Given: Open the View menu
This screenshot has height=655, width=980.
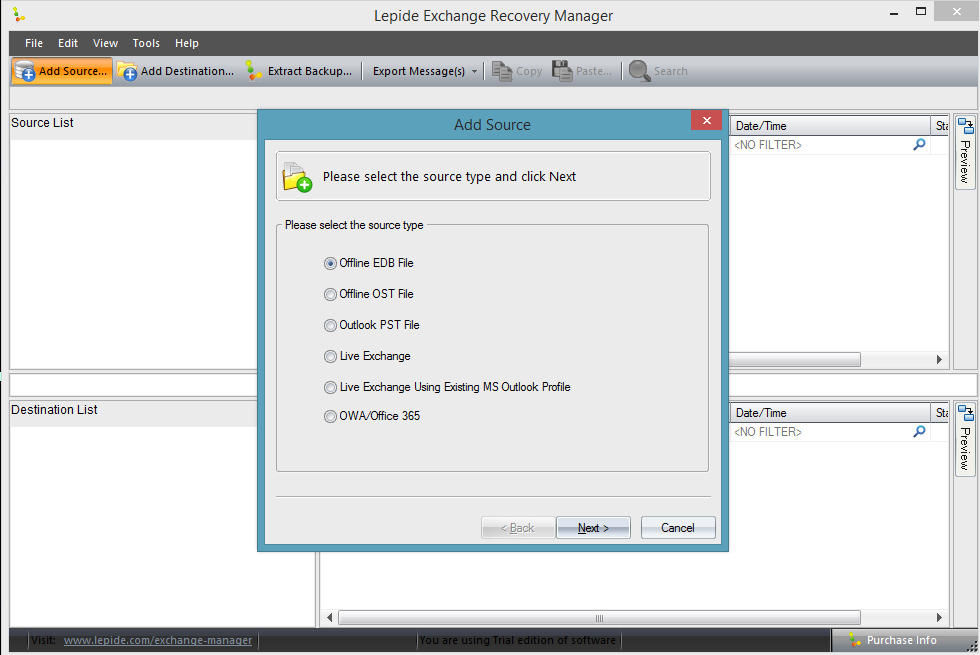Looking at the screenshot, I should (105, 43).
